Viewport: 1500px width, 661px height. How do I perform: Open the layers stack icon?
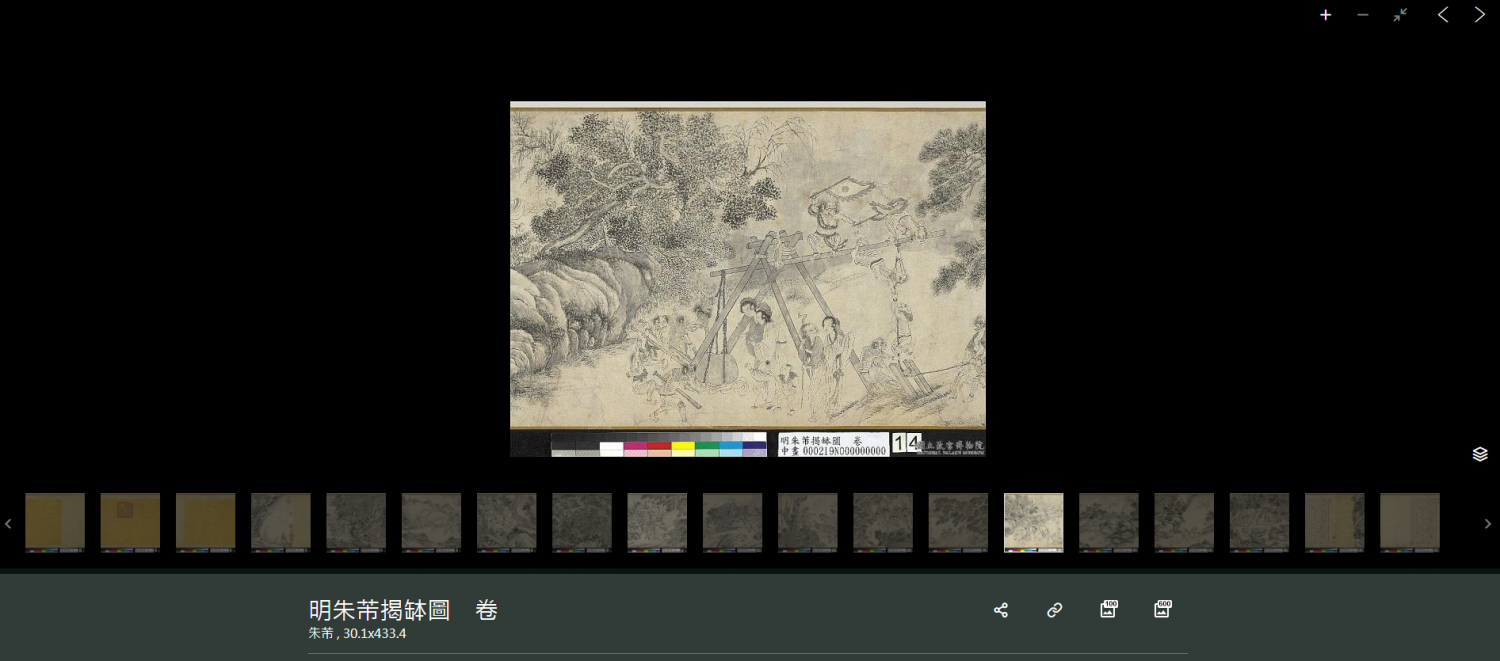point(1480,454)
